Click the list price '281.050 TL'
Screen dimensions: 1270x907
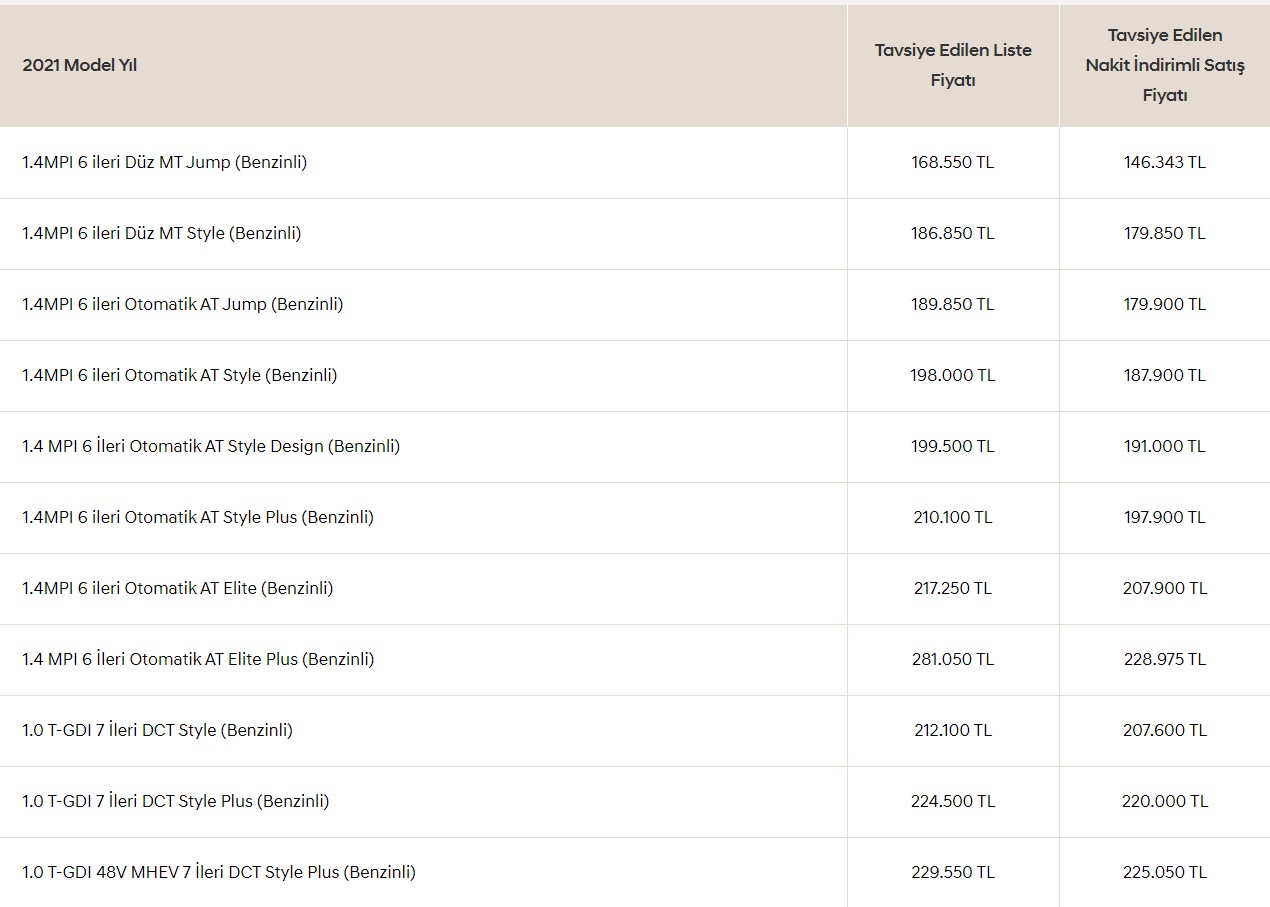953,659
